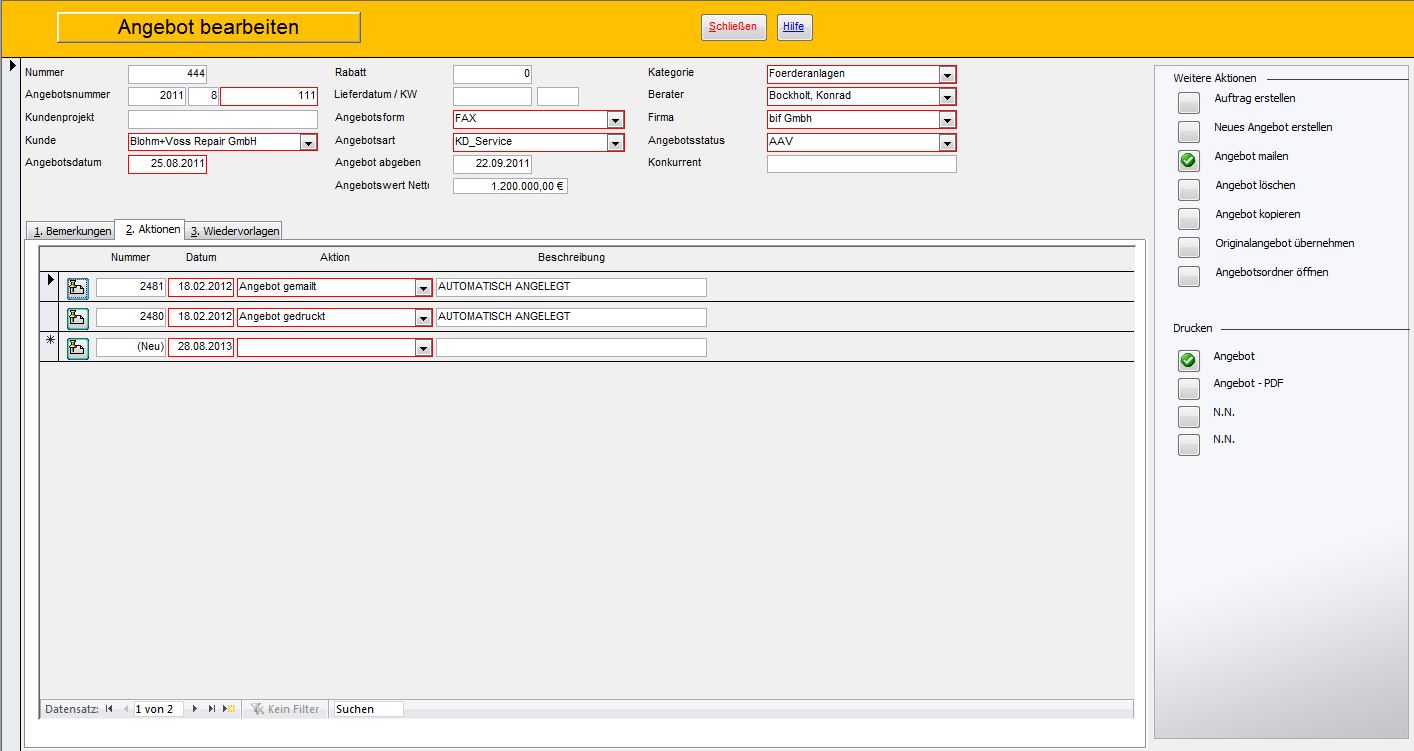Image resolution: width=1414 pixels, height=751 pixels.
Task: Toggle Angebot kopieren action
Action: pyautogui.click(x=1189, y=218)
